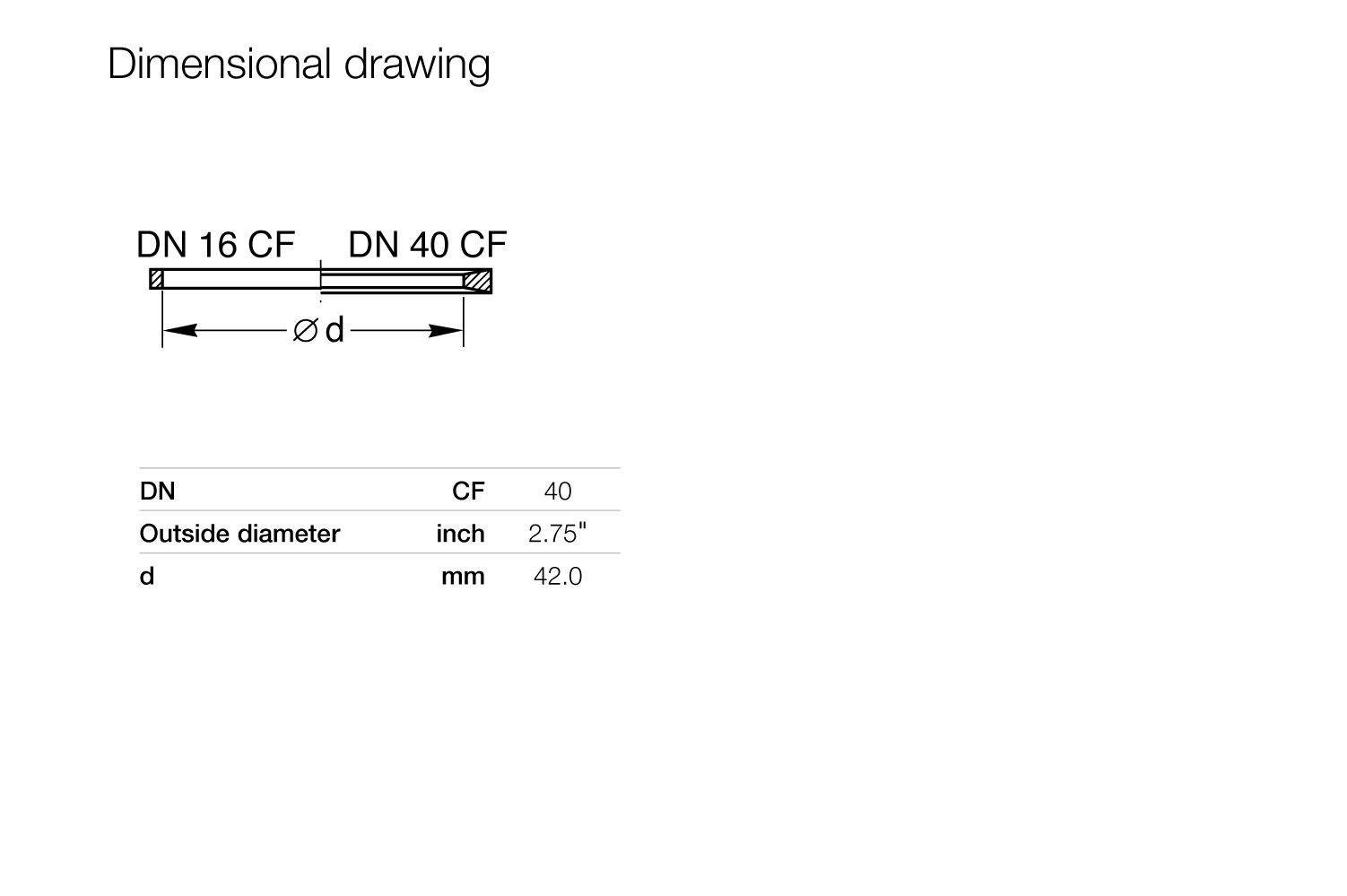Image resolution: width=1347 pixels, height=896 pixels.
Task: Click the CF unit cell
Action: coord(468,491)
